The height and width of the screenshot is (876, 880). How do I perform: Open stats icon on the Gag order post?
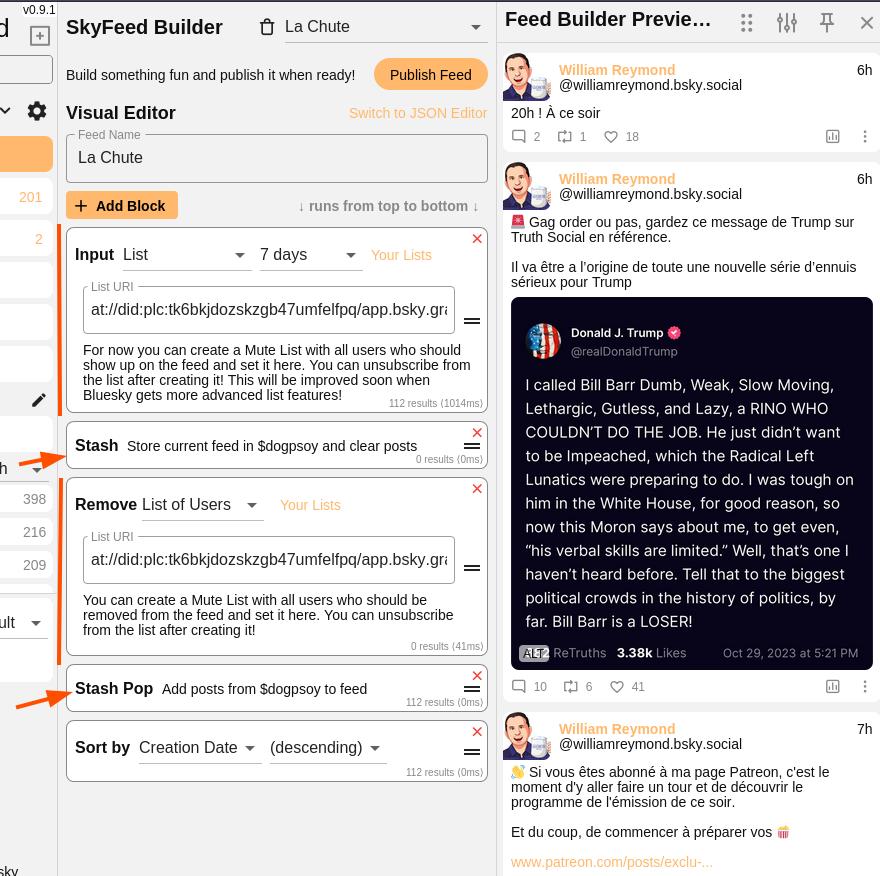pyautogui.click(x=832, y=686)
